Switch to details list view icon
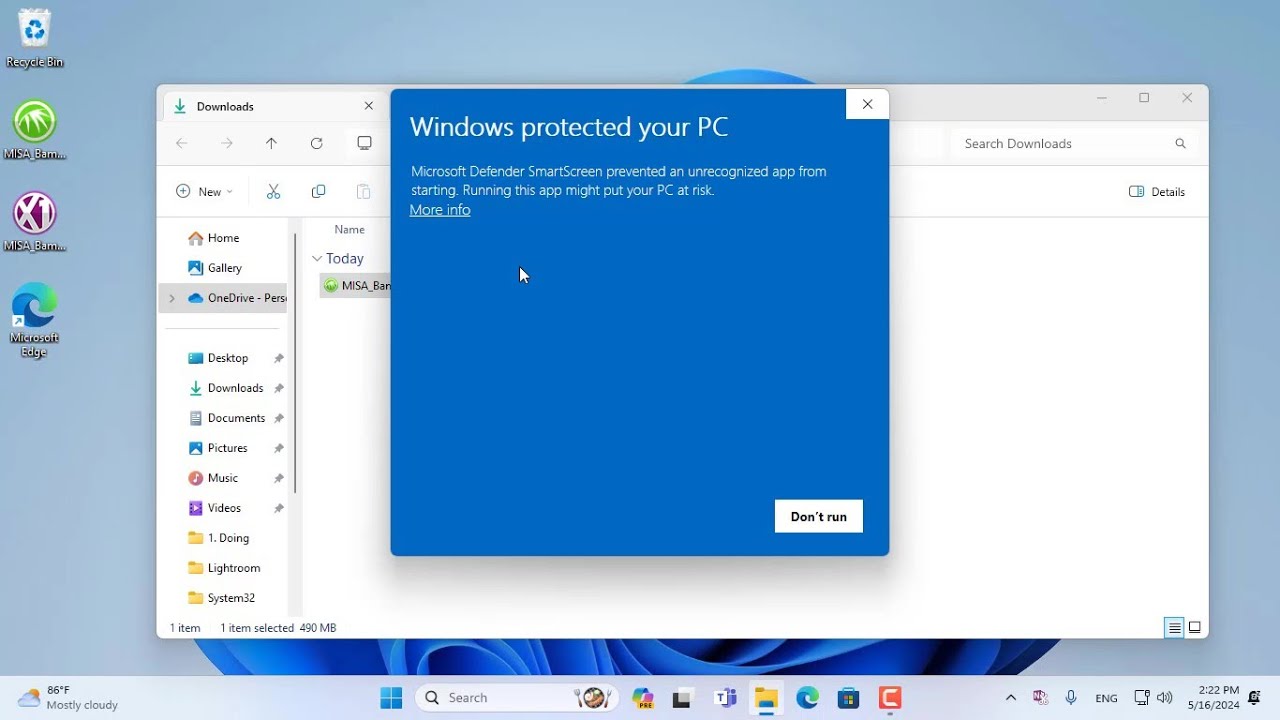The height and width of the screenshot is (720, 1280). [1174, 628]
